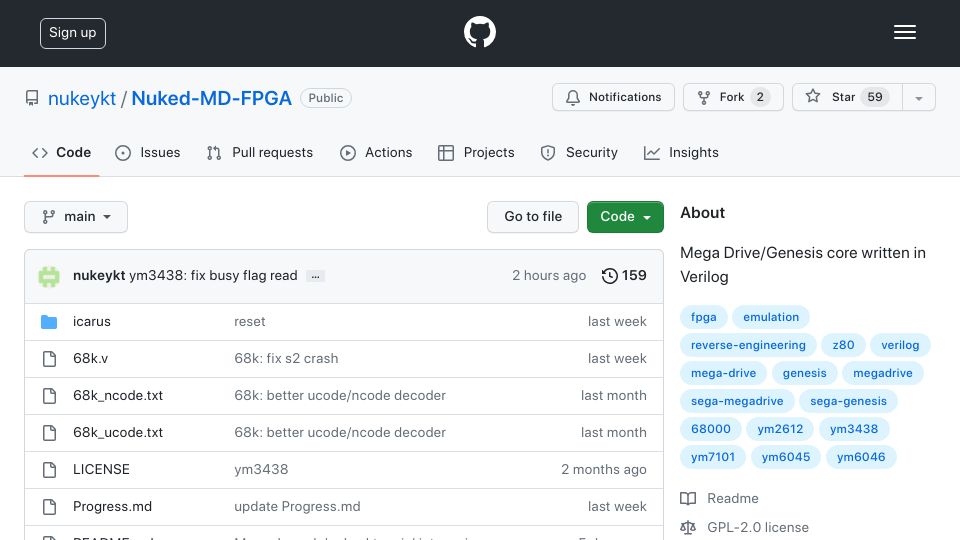The image size is (960, 540).
Task: Click the ym6045 topic tag
Action: coord(786,457)
